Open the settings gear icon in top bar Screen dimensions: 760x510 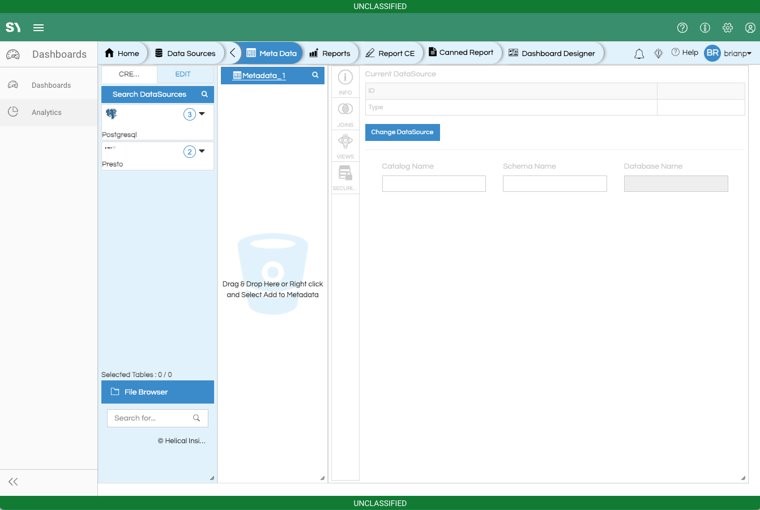tap(727, 28)
